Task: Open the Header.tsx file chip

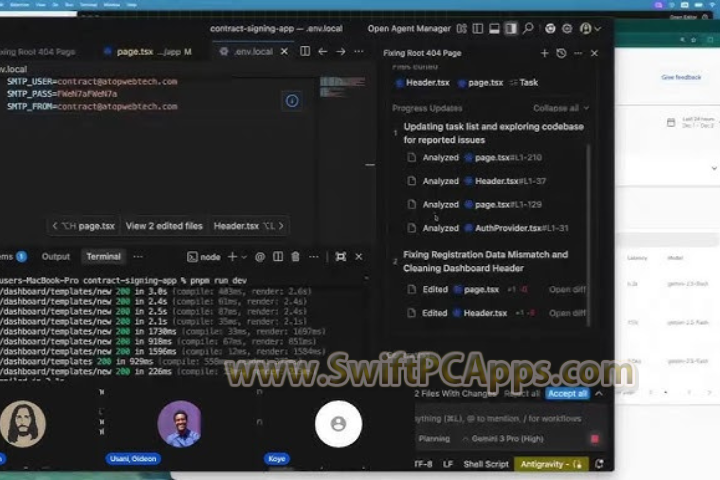Action: 422,83
